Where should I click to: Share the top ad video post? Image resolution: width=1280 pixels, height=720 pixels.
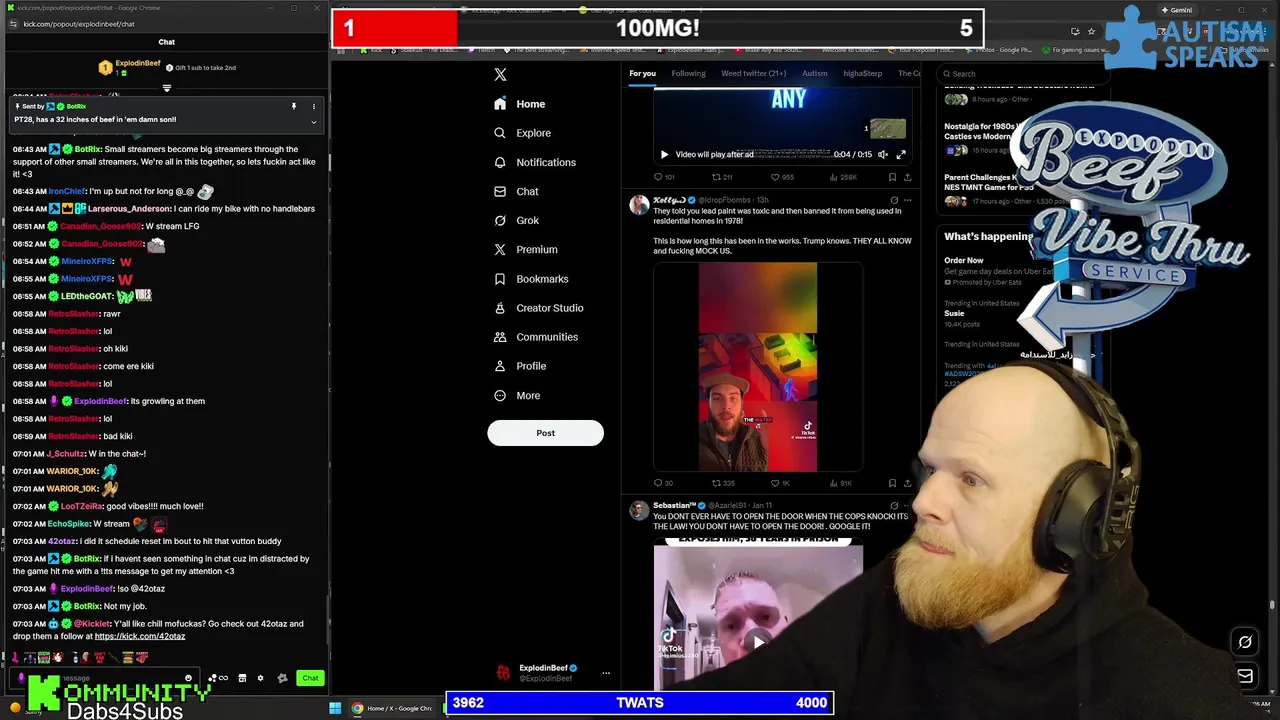[907, 177]
